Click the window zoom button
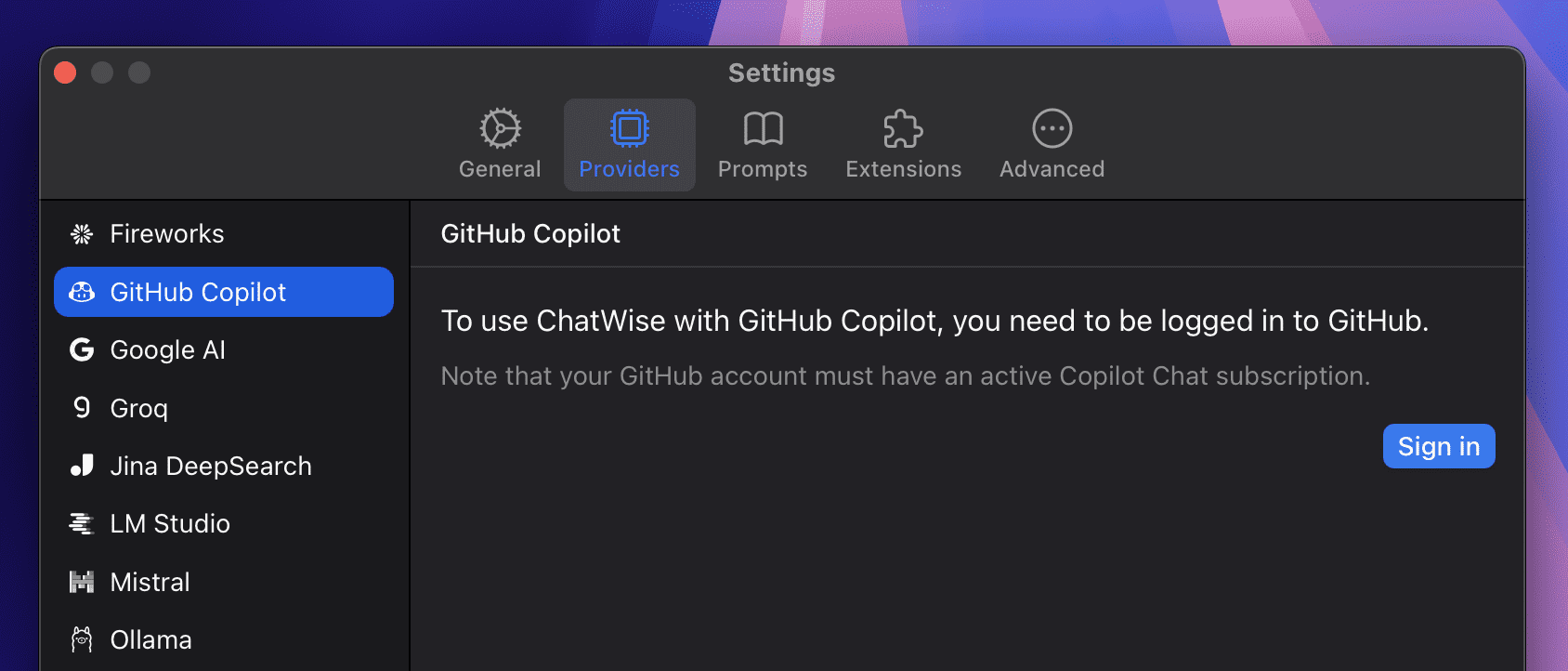This screenshot has height=671, width=1568. 139,72
